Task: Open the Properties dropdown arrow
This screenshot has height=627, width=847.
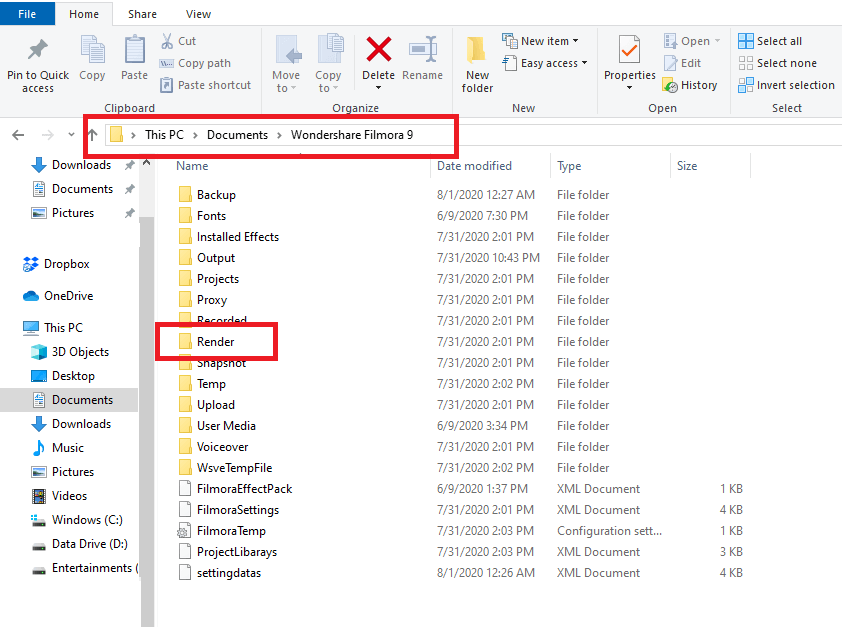Action: (x=630, y=88)
